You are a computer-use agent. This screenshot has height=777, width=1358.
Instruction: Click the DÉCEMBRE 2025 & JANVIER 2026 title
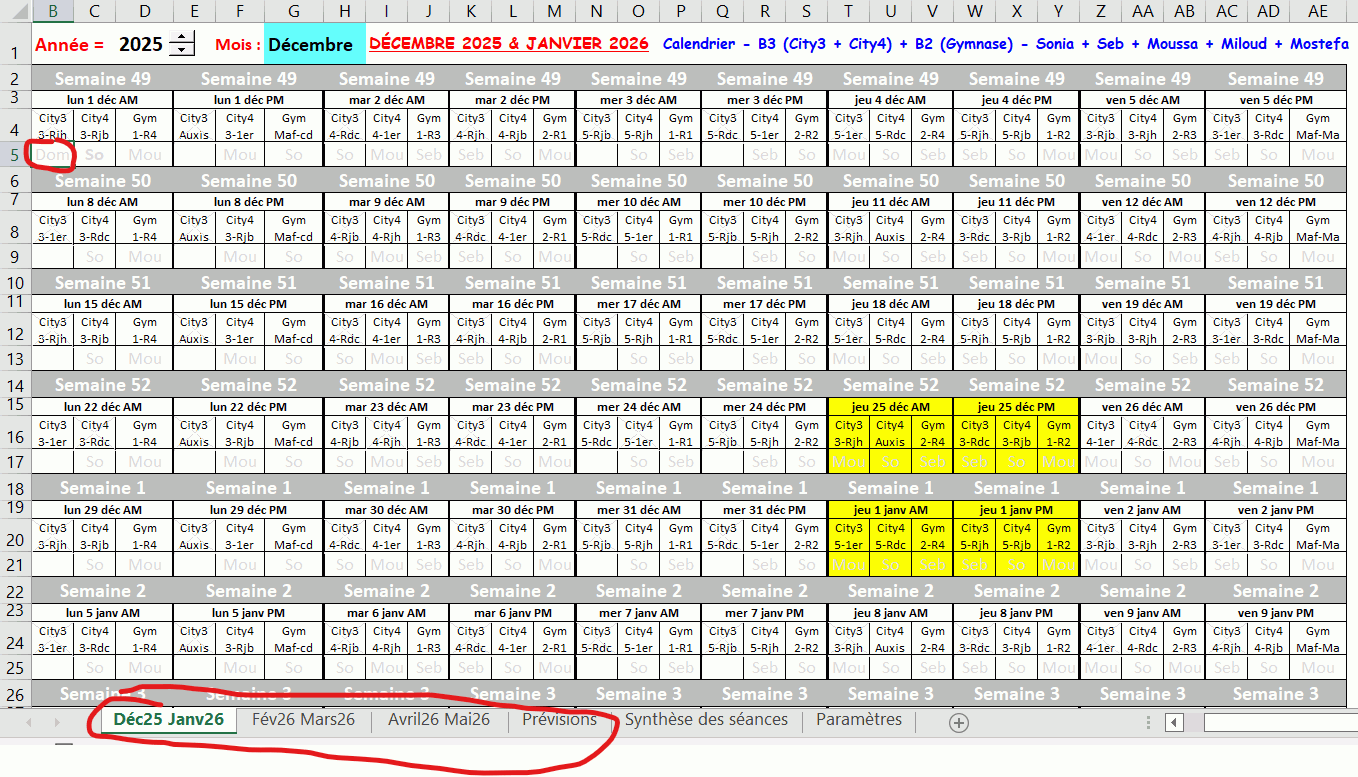tap(508, 44)
